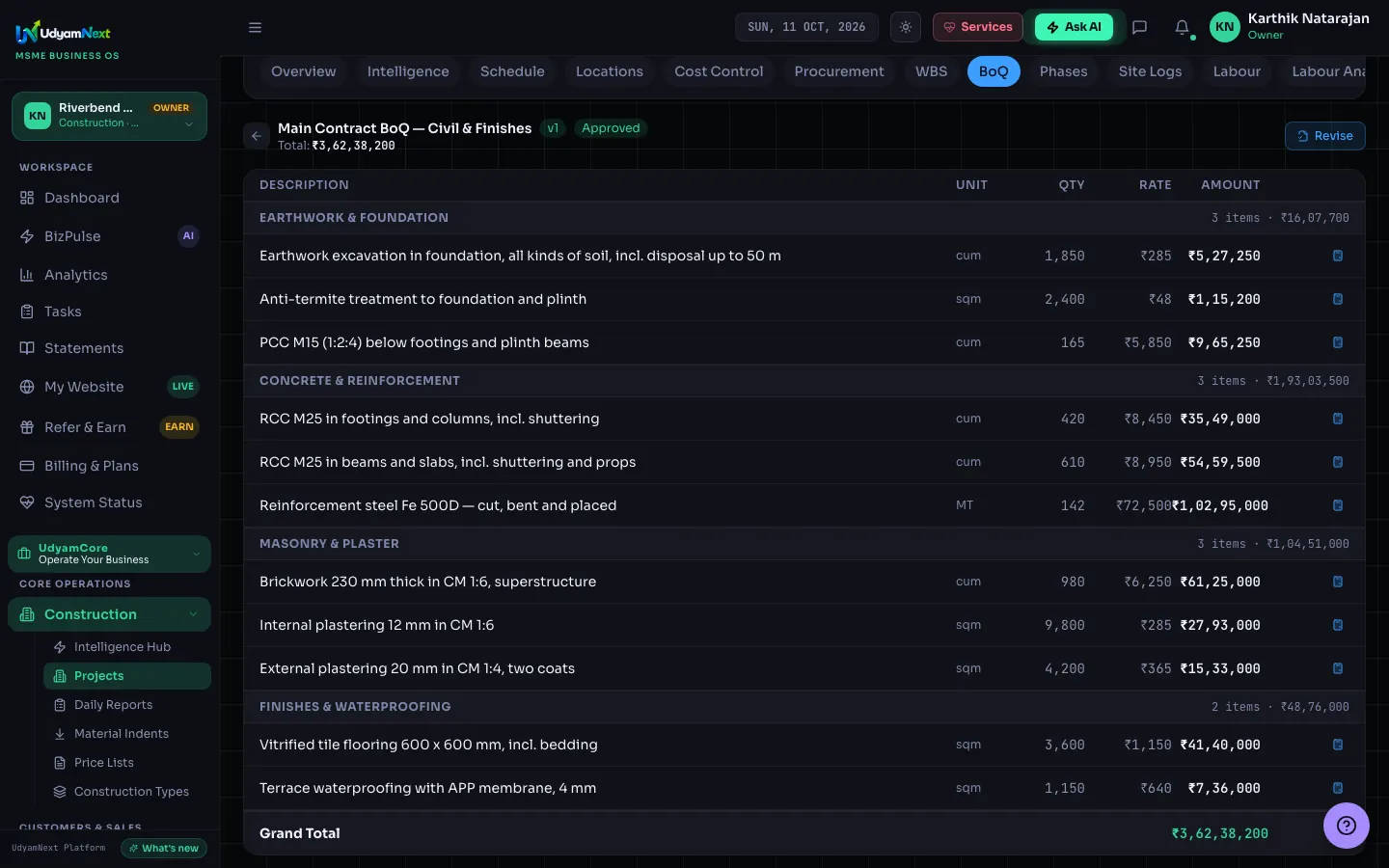1389x868 pixels.
Task: Open Price Lists under Construction
Action: 127,763
